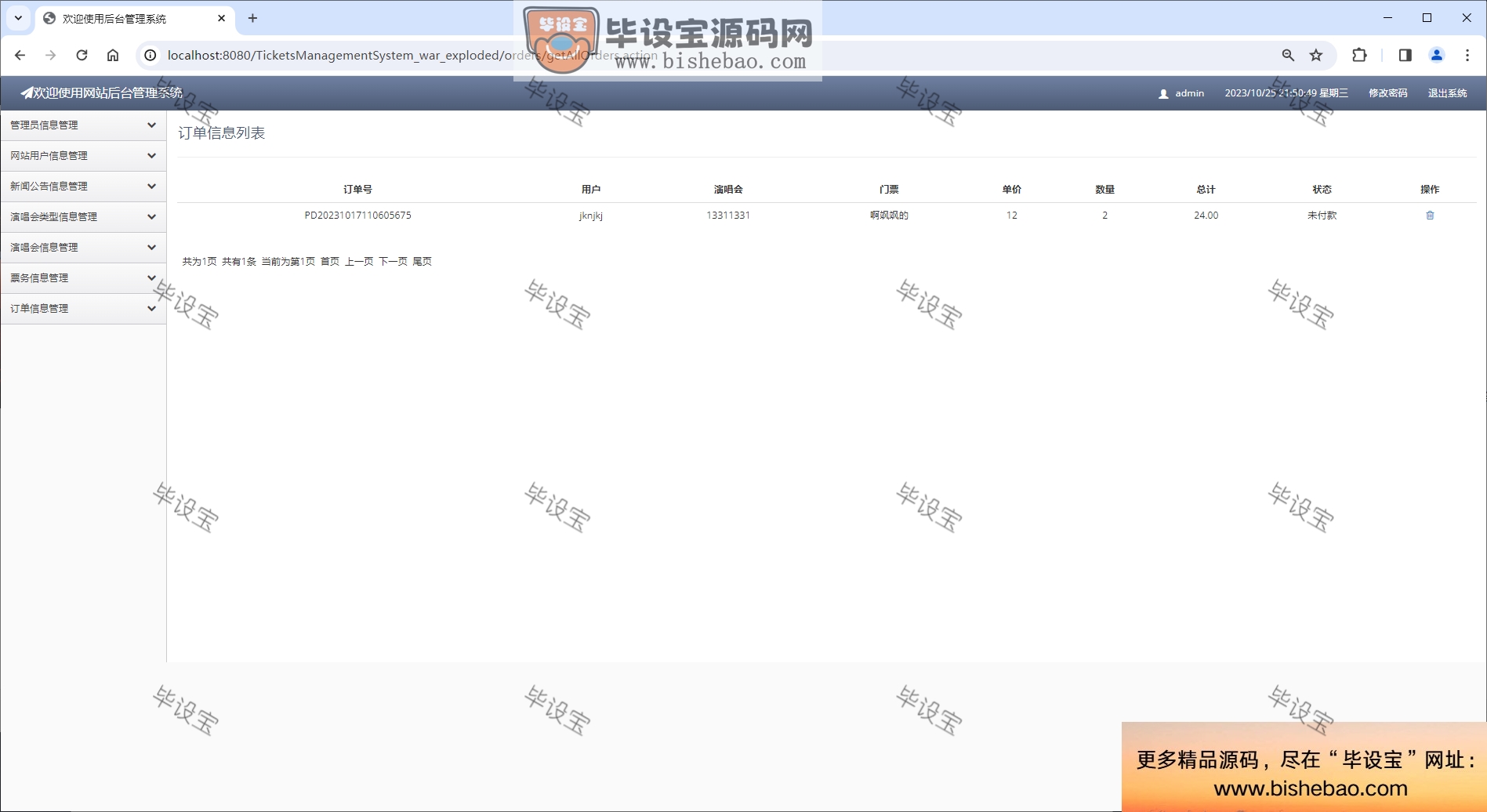Bookmark this page with star icon
The image size is (1487, 812).
[x=1316, y=55]
